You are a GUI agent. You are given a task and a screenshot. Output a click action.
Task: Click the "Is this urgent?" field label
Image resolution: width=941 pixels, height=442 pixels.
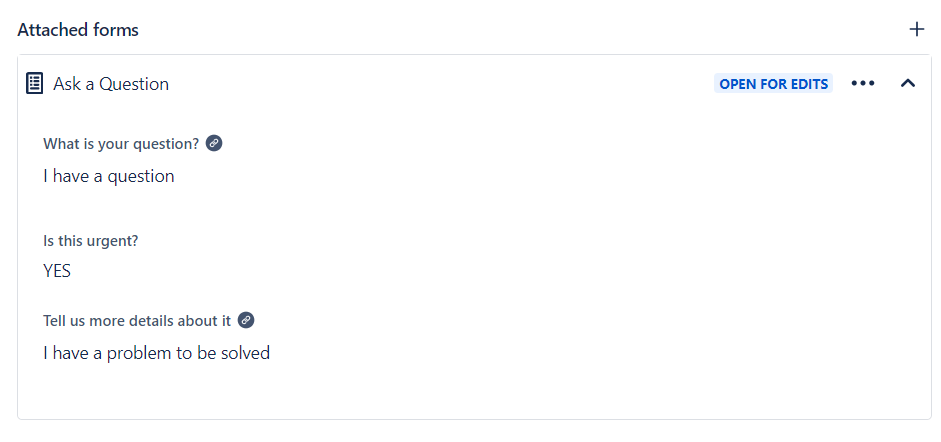click(90, 241)
